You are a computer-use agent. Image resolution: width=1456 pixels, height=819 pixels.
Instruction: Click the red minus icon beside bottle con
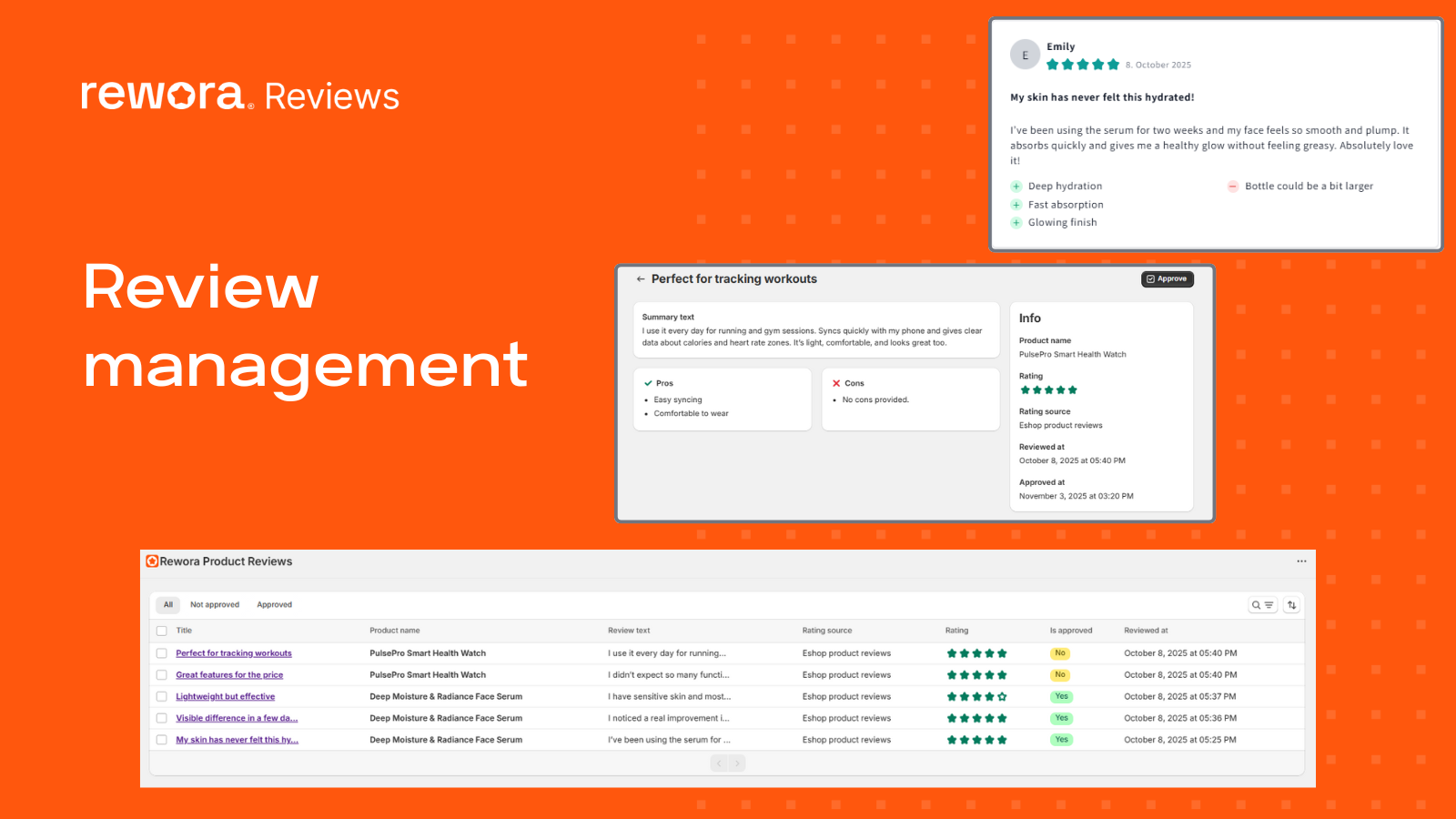coord(1232,186)
